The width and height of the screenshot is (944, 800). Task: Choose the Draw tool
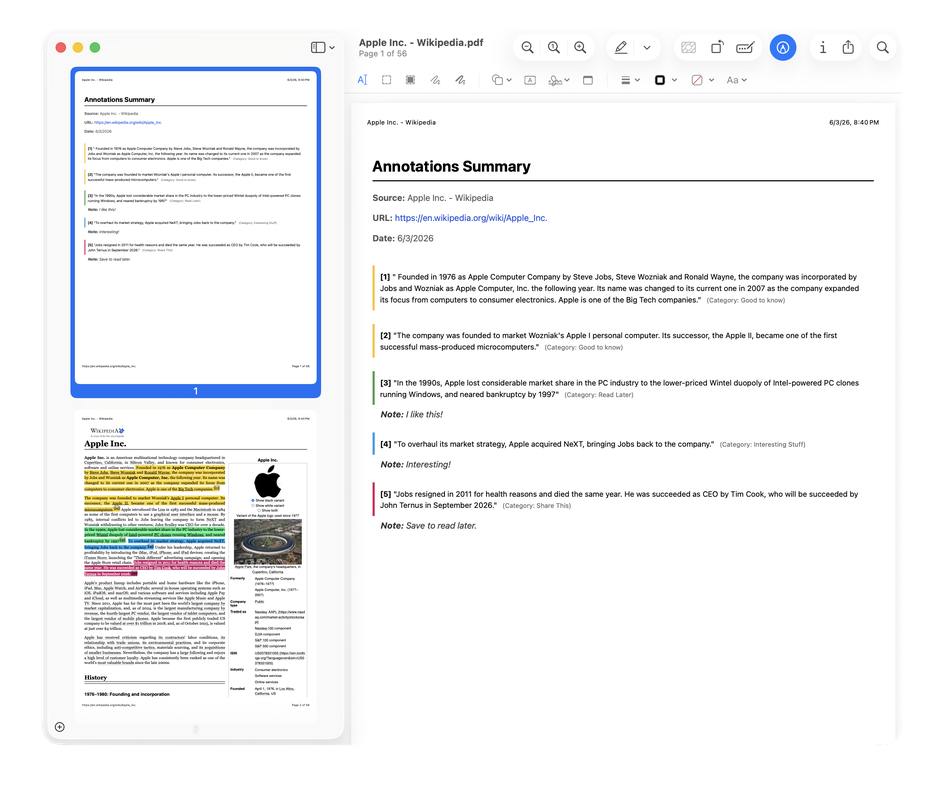click(x=461, y=80)
